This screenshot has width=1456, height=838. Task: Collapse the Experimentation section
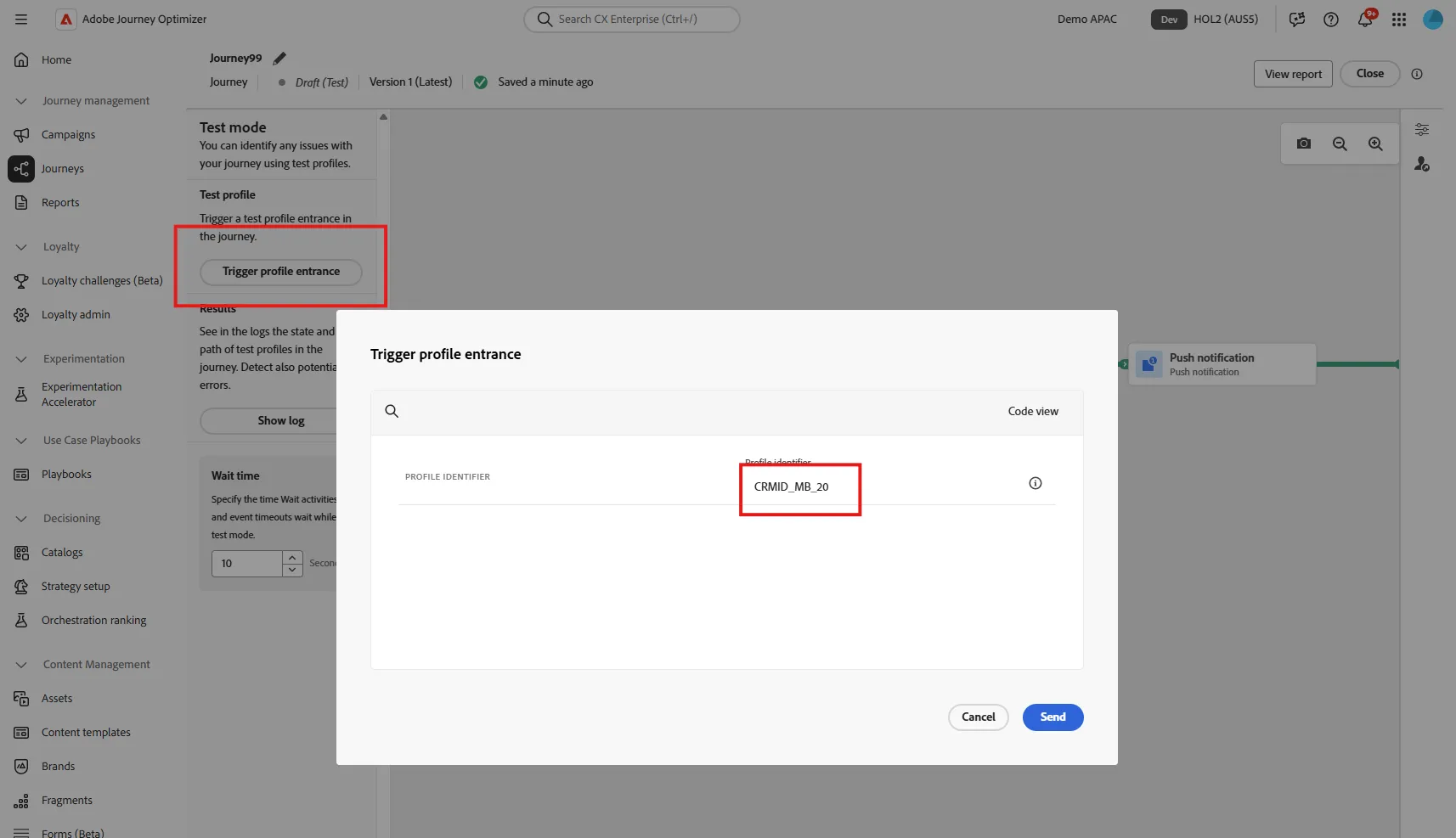tap(21, 358)
